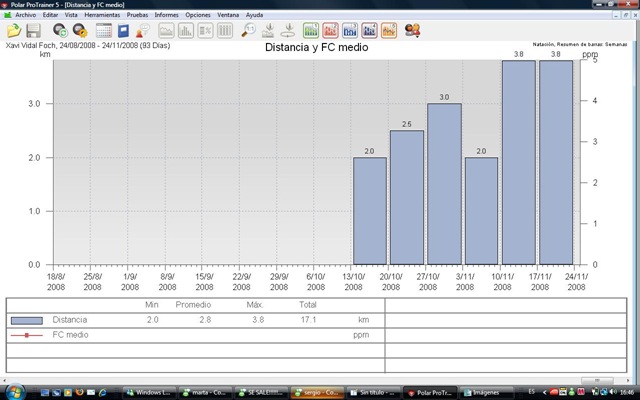The width and height of the screenshot is (640, 400).
Task: Click the open folder icon in toolbar
Action: pos(14,31)
